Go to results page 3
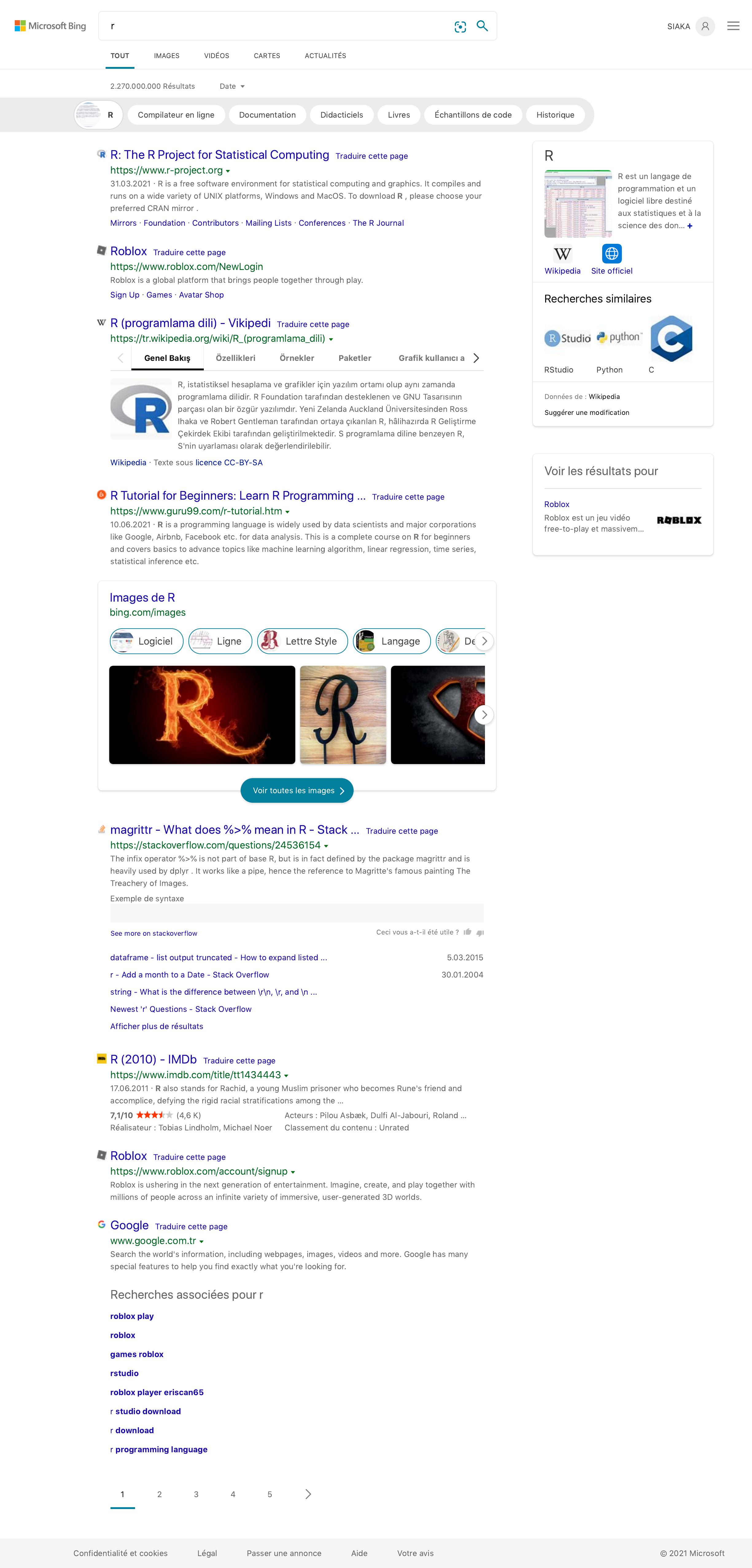 pyautogui.click(x=196, y=1494)
